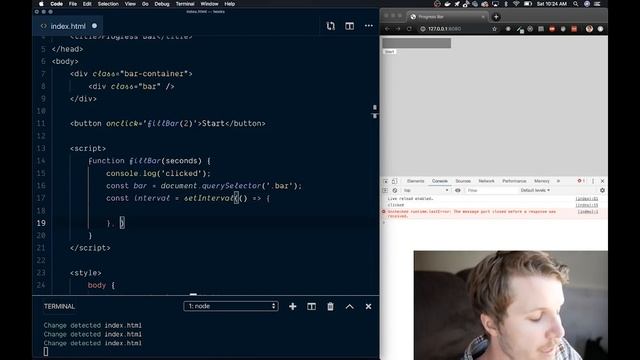Toggle the DevTools device toolbar icon
640x360 pixels.
pos(394,181)
